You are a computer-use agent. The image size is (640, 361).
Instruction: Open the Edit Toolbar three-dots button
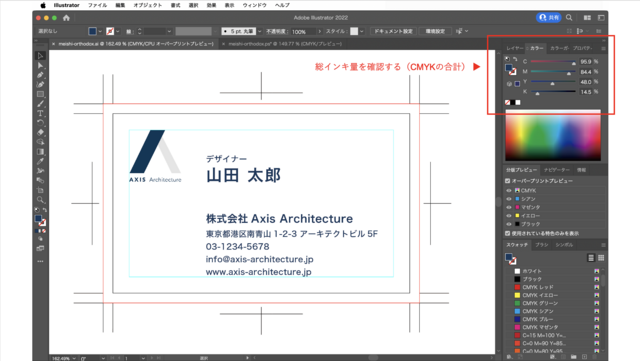40,261
